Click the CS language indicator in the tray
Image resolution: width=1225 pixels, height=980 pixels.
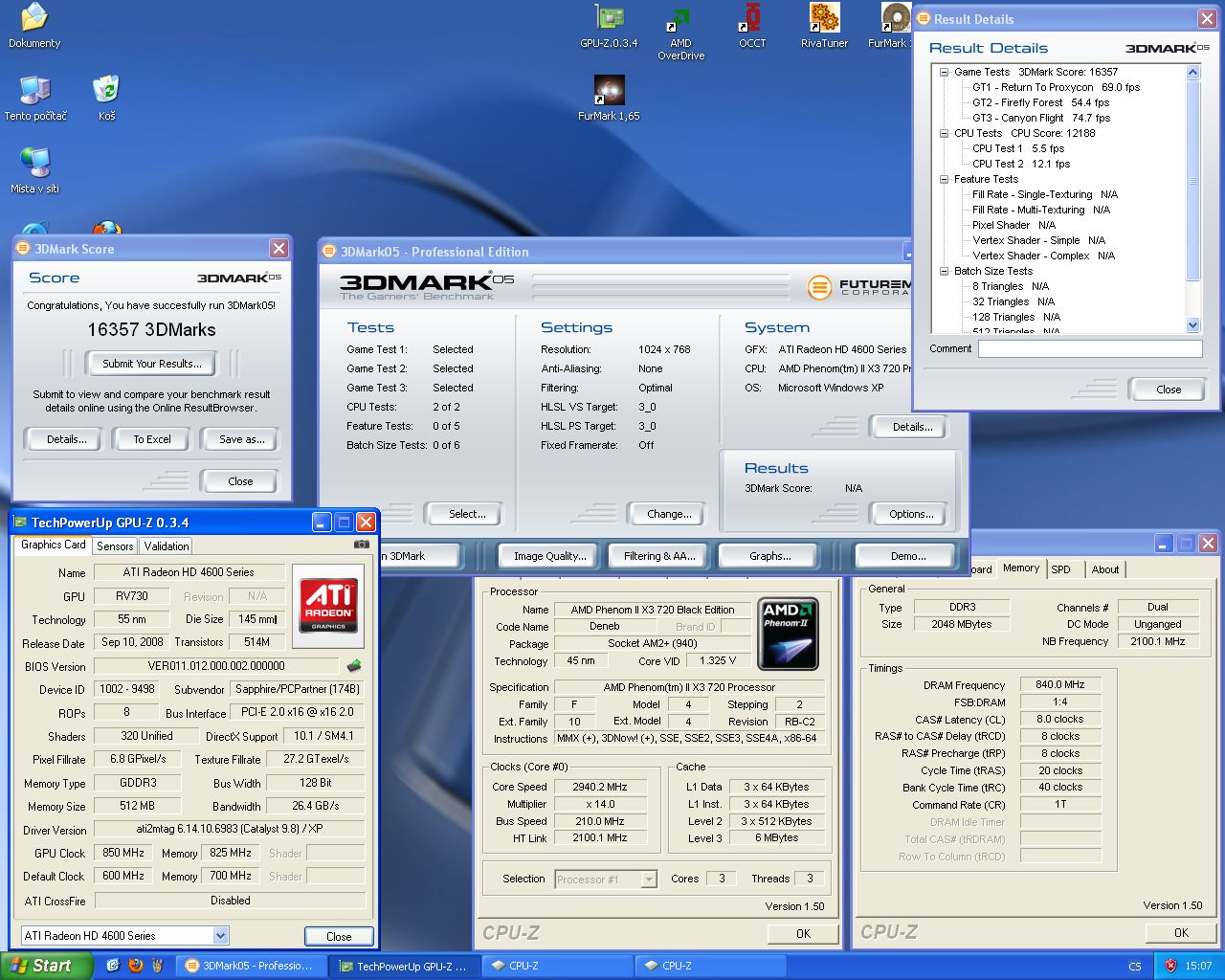[x=1135, y=966]
